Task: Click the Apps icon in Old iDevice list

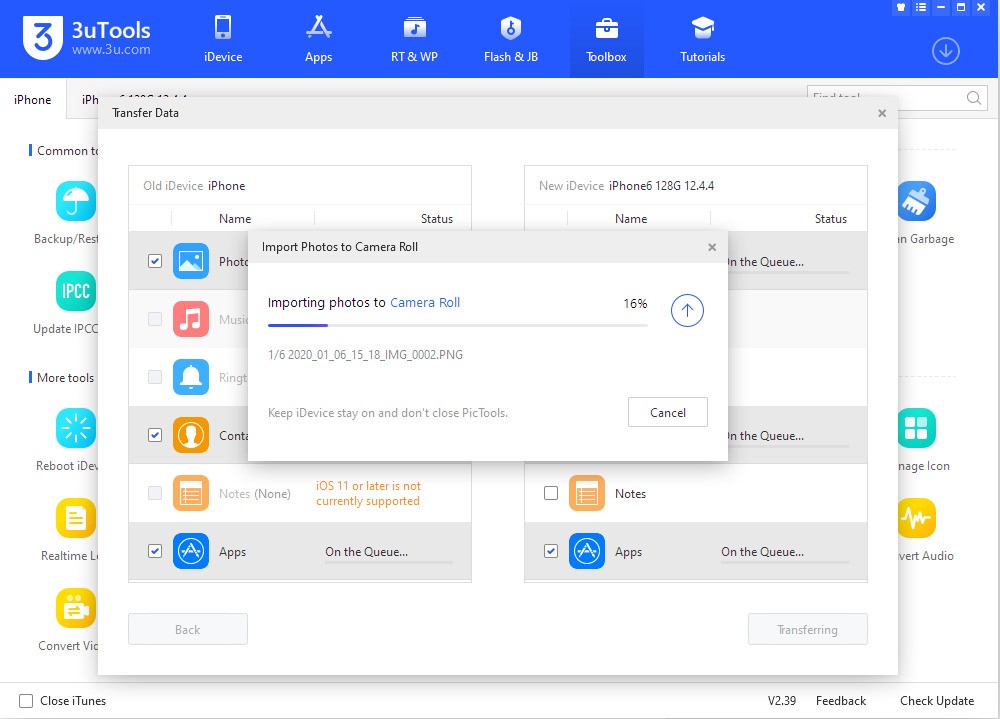Action: 191,551
